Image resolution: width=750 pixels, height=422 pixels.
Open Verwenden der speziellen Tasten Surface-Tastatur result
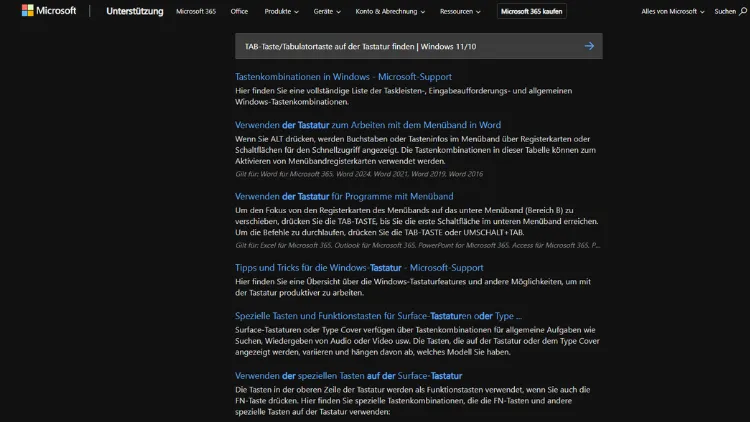[348, 376]
